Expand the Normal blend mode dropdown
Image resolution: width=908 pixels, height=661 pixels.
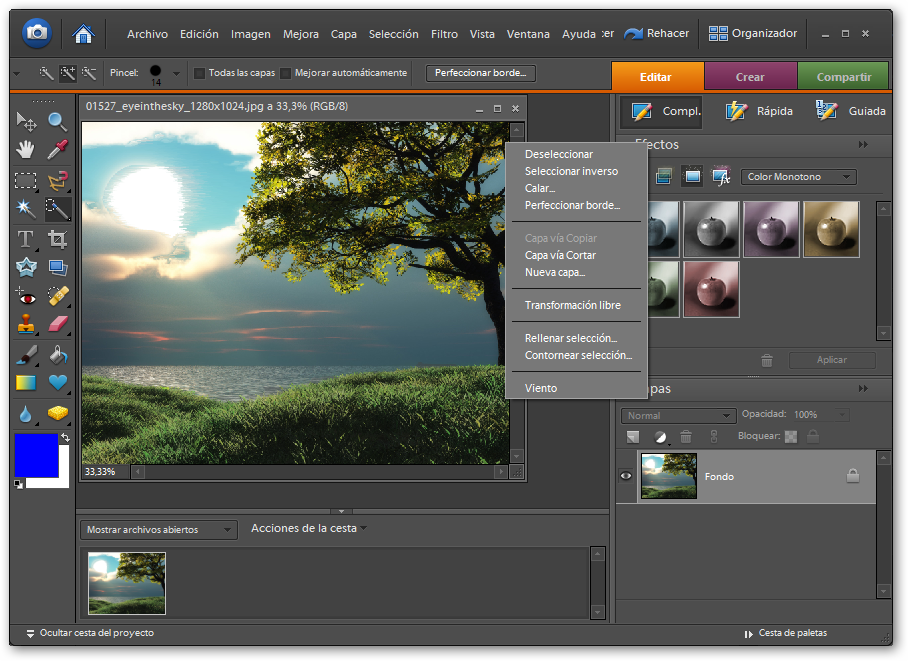click(678, 415)
